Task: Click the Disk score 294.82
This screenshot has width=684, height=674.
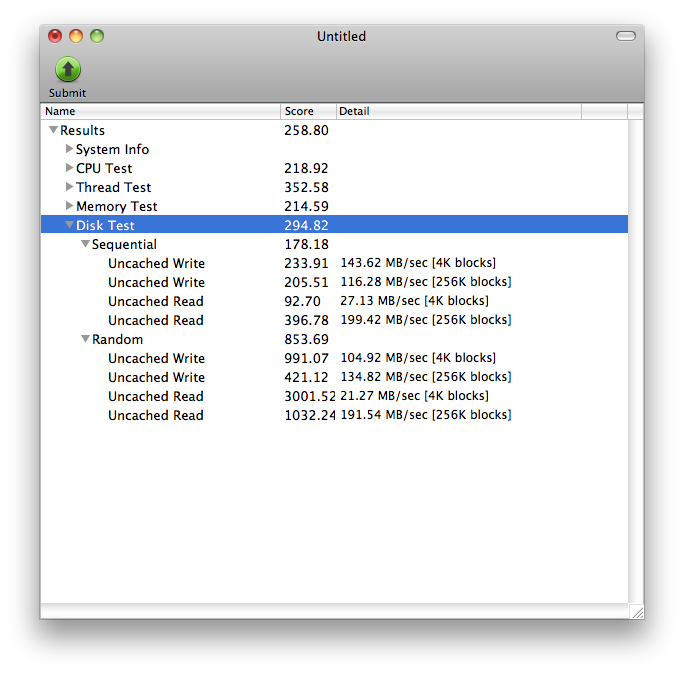Action: pos(306,226)
